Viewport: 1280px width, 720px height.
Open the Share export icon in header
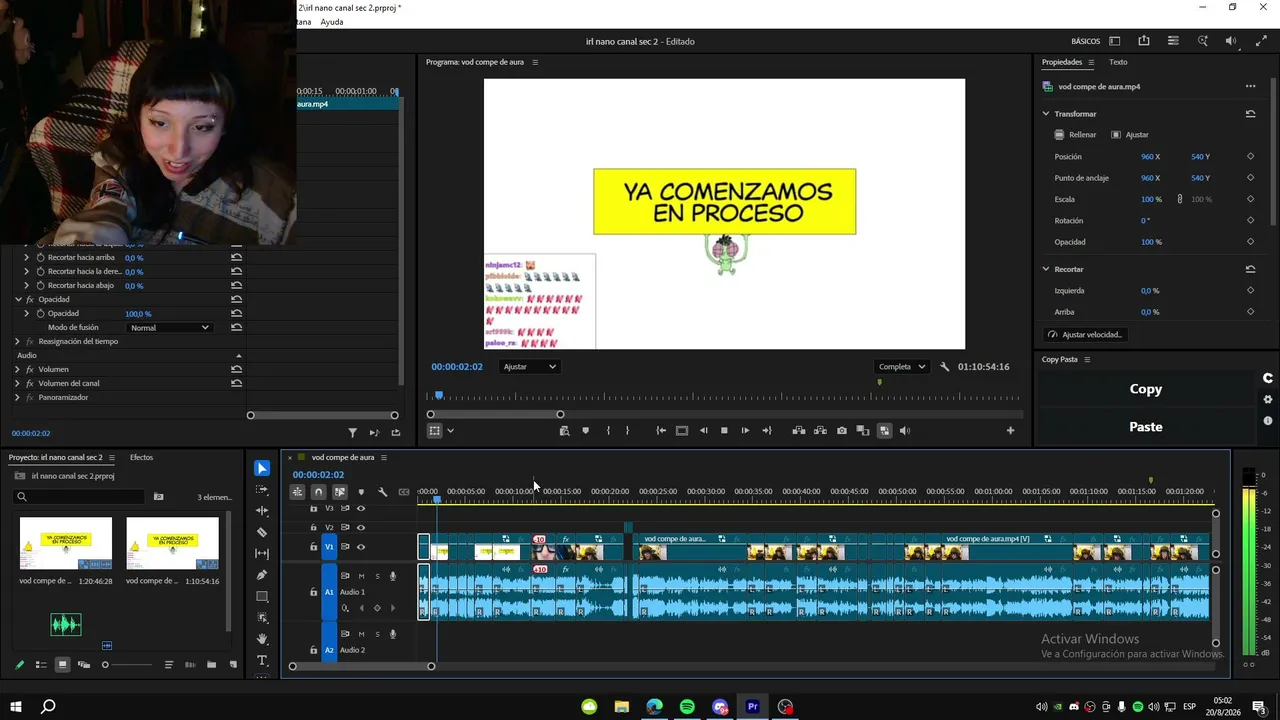[x=1143, y=41]
